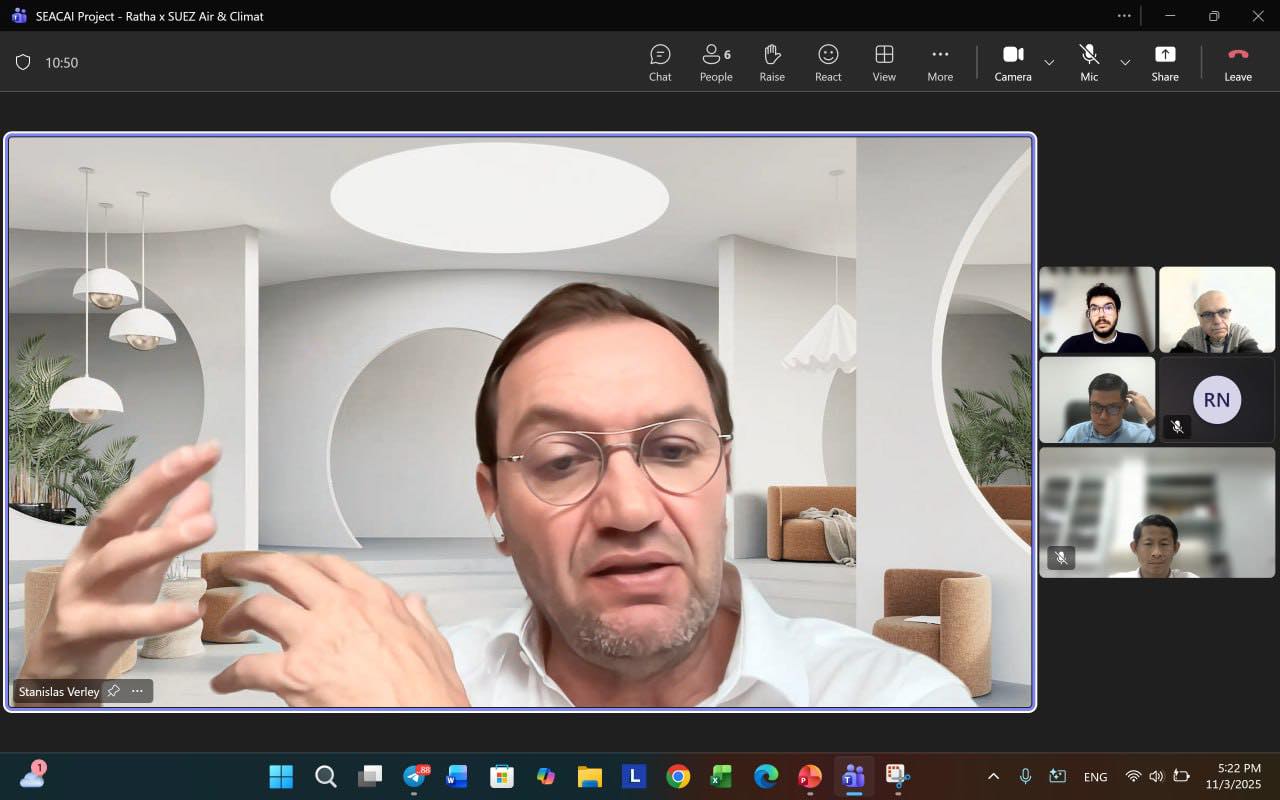
Task: Open the title bar ellipsis menu
Action: coord(1124,16)
